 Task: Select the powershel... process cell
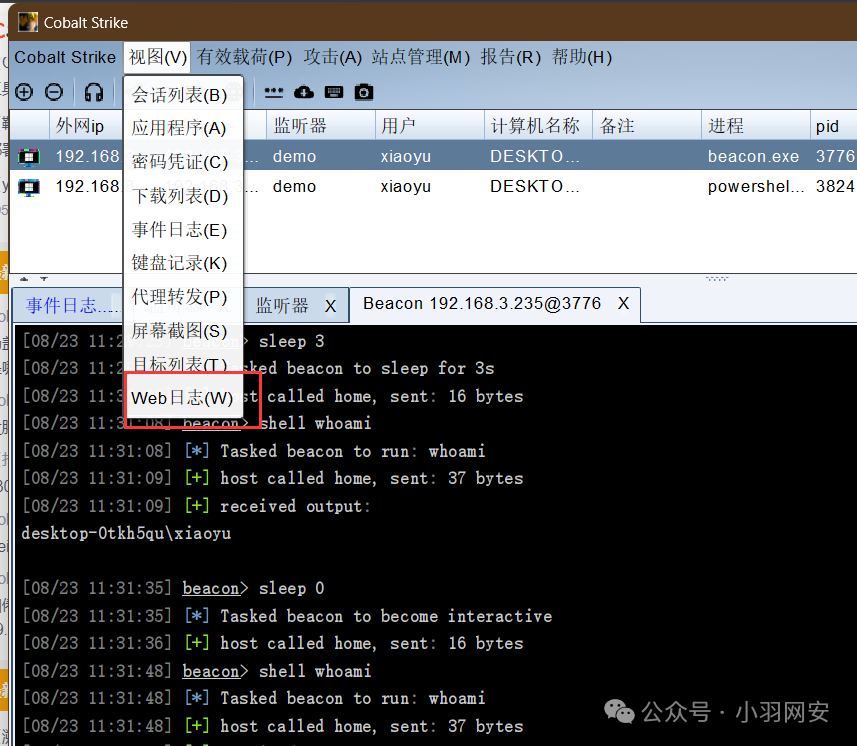click(756, 186)
